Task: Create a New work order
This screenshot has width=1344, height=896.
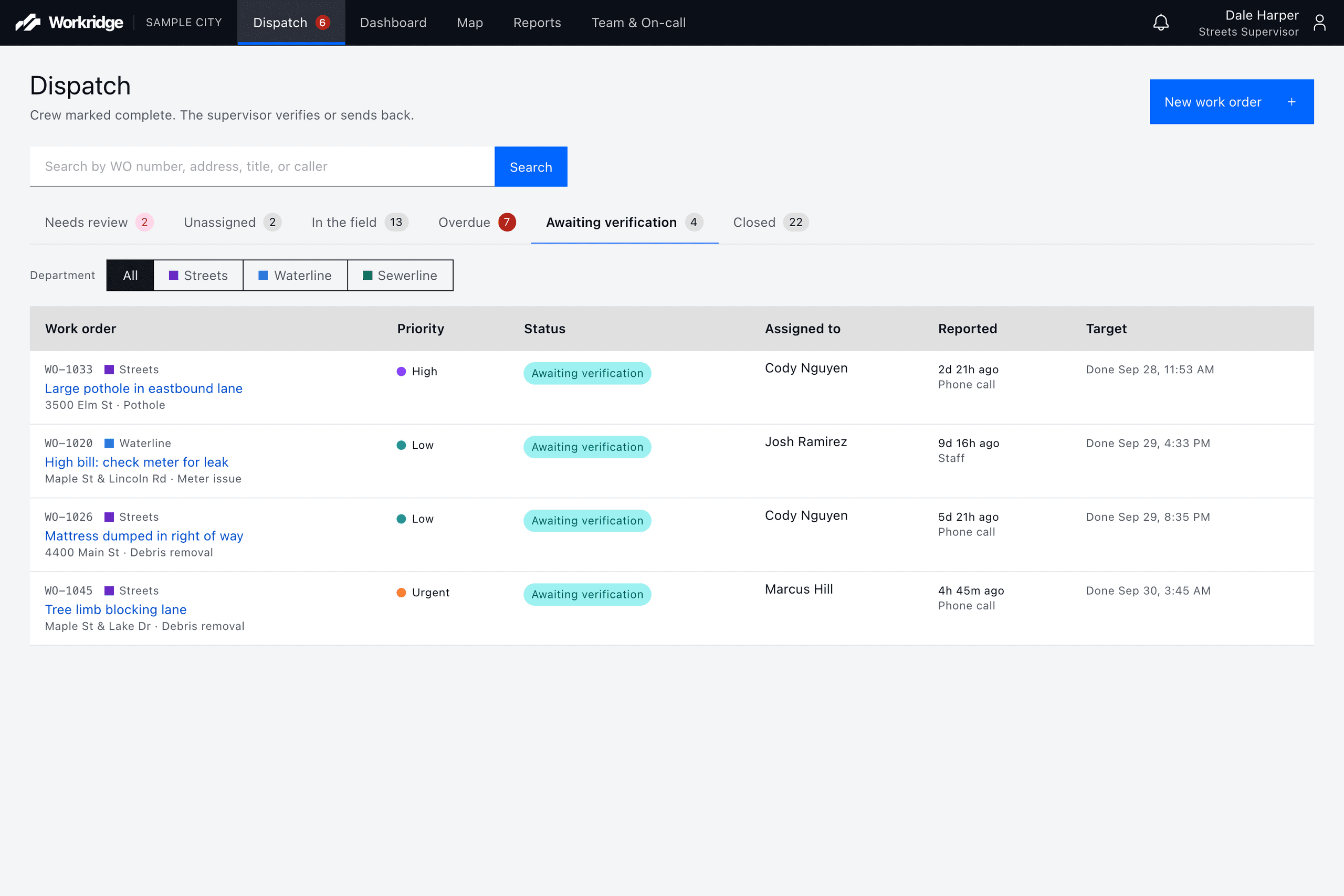Action: click(1232, 102)
